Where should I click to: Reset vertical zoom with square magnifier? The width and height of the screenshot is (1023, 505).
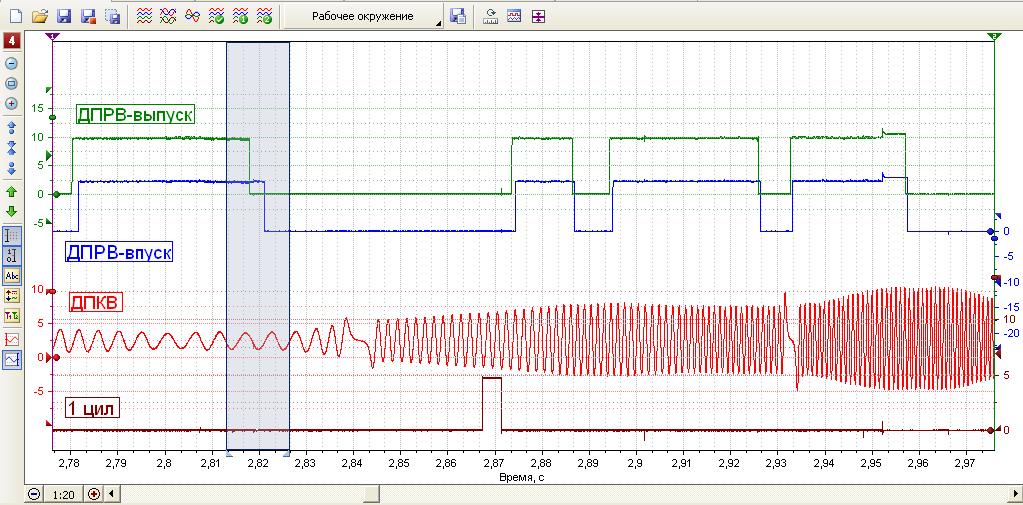click(11, 84)
